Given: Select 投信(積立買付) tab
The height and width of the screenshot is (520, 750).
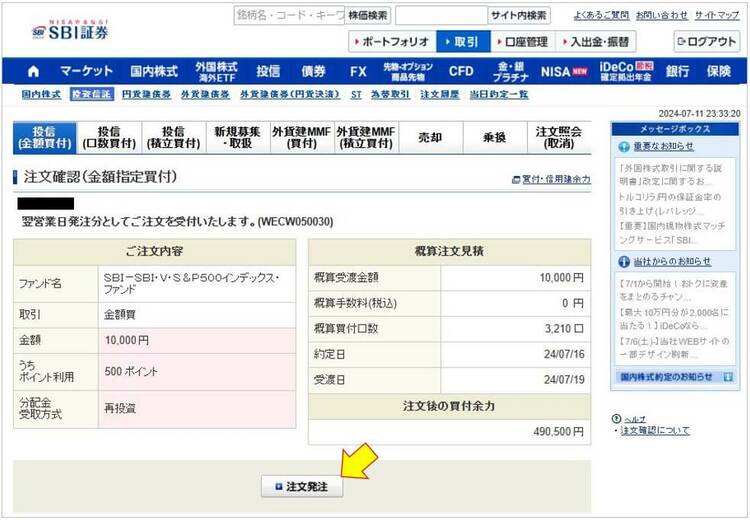Looking at the screenshot, I should (174, 138).
